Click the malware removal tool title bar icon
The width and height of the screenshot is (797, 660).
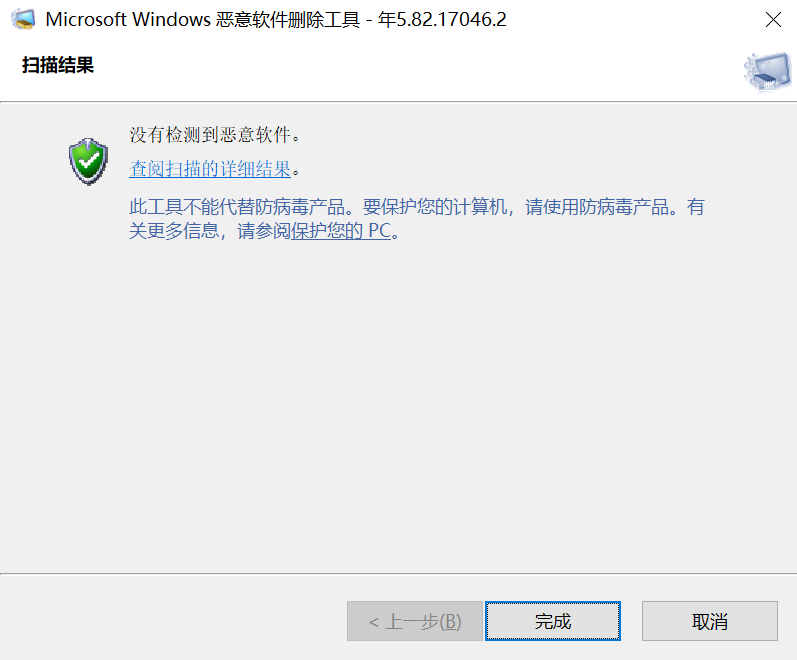click(x=23, y=19)
